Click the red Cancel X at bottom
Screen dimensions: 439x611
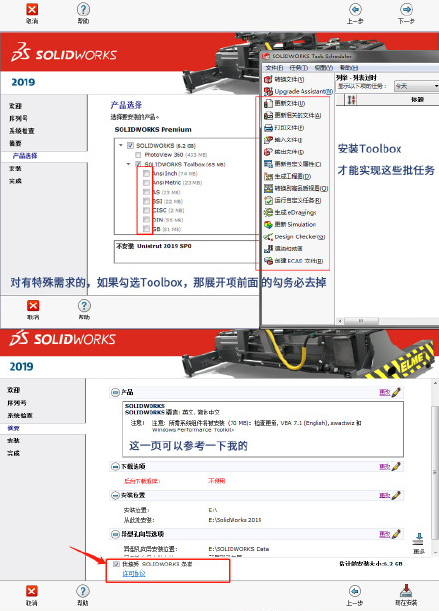pyautogui.click(x=32, y=591)
